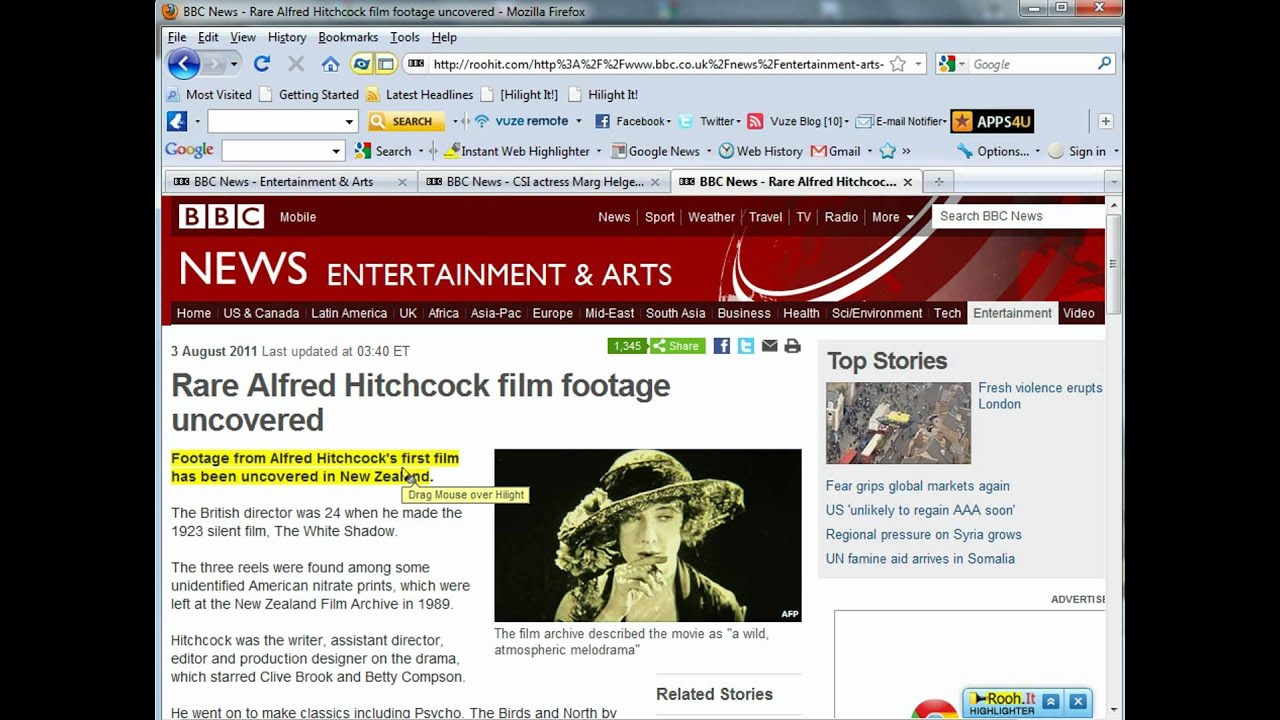
Task: Click the orange SEARCH button
Action: coord(406,121)
